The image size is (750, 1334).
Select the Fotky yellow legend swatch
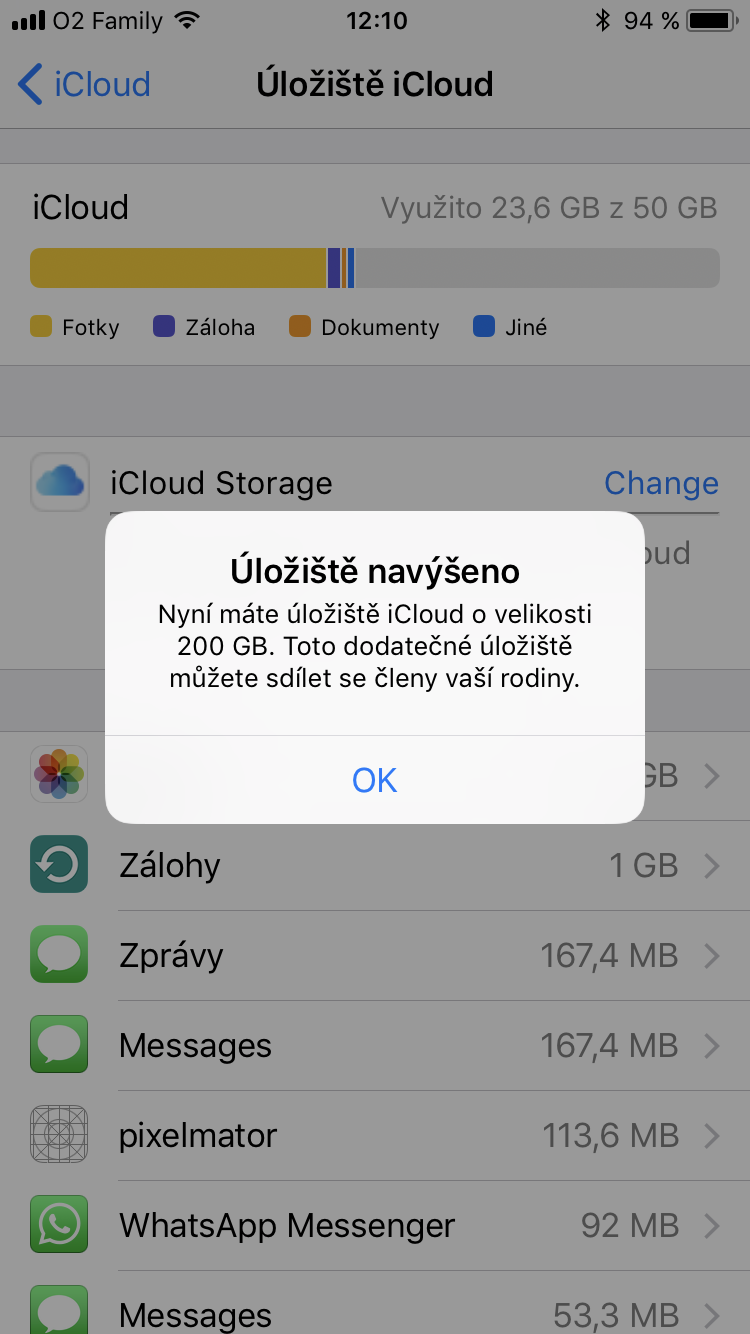point(41,327)
